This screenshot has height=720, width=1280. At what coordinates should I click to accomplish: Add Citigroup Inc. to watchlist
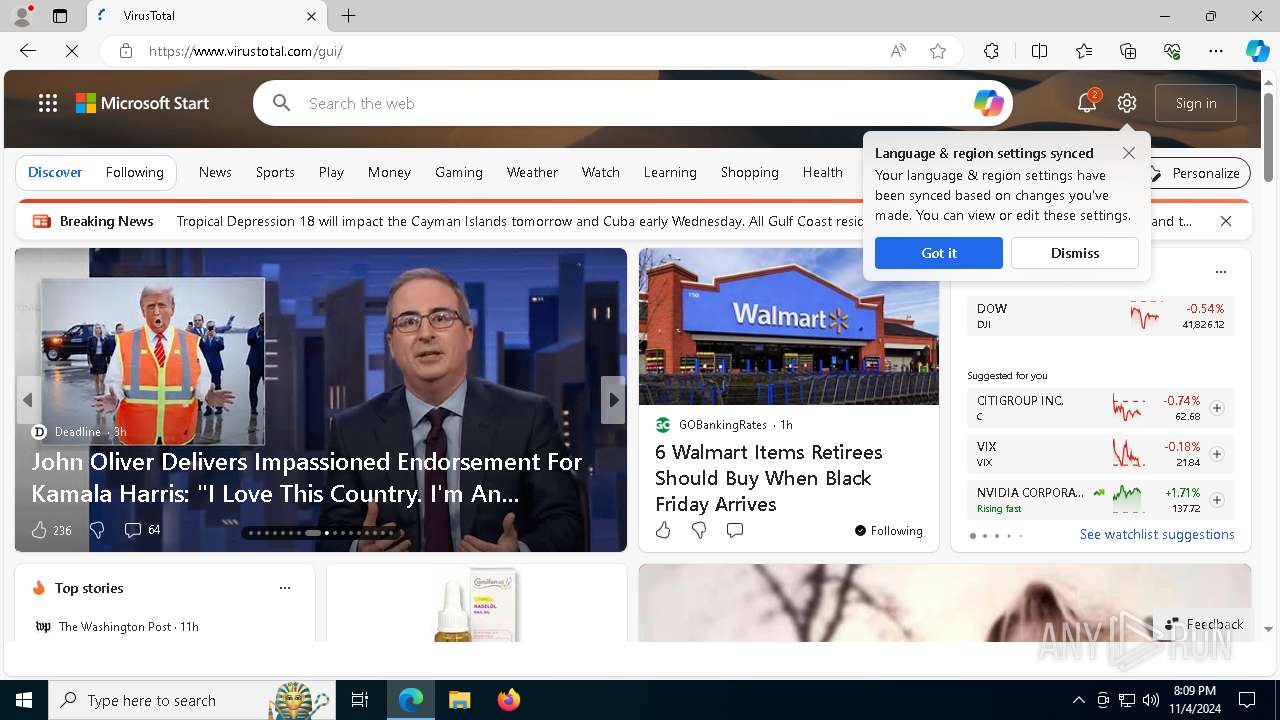tap(1217, 408)
